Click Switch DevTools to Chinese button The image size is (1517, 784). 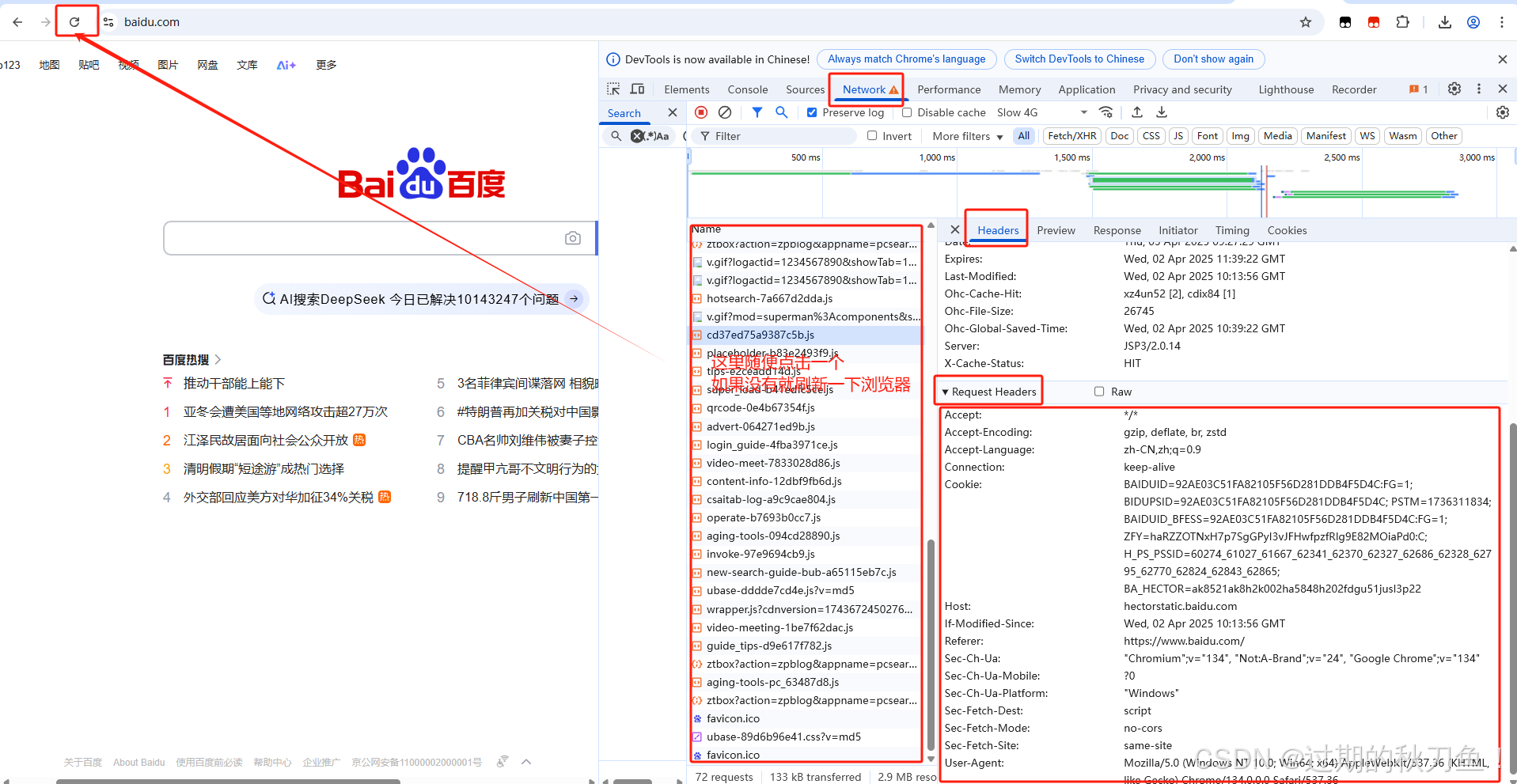(x=1079, y=59)
